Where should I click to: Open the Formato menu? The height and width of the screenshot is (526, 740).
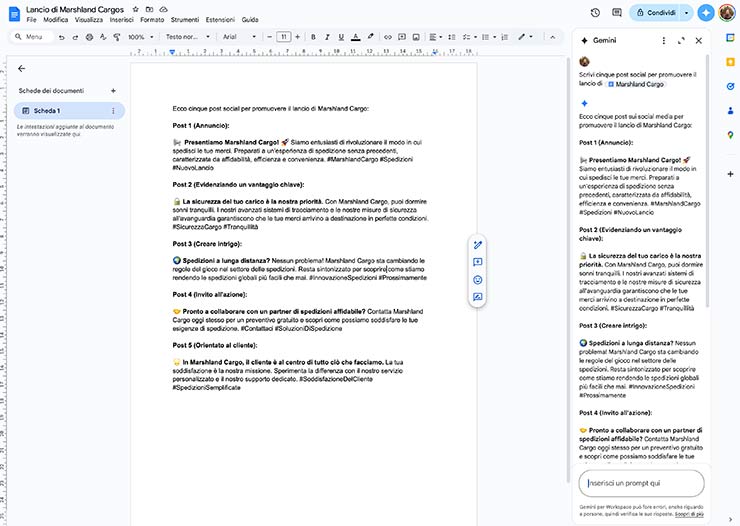pyautogui.click(x=152, y=20)
